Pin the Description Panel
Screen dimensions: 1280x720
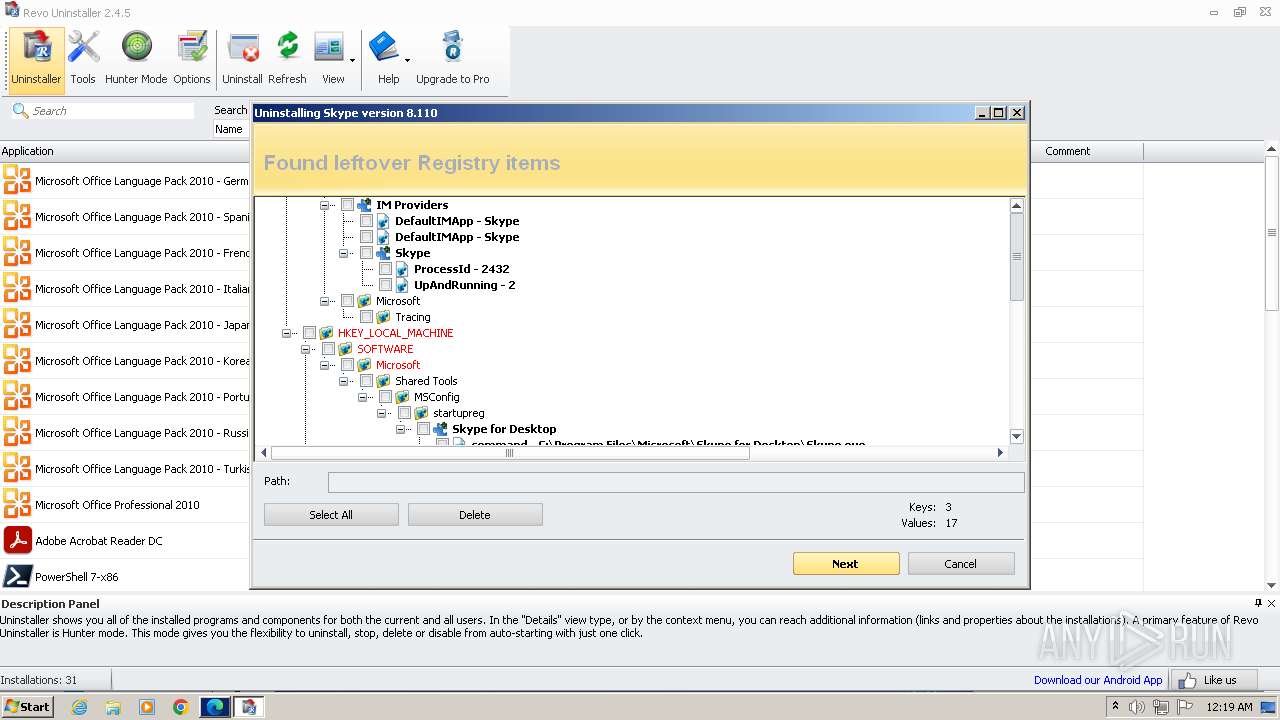[1258, 603]
